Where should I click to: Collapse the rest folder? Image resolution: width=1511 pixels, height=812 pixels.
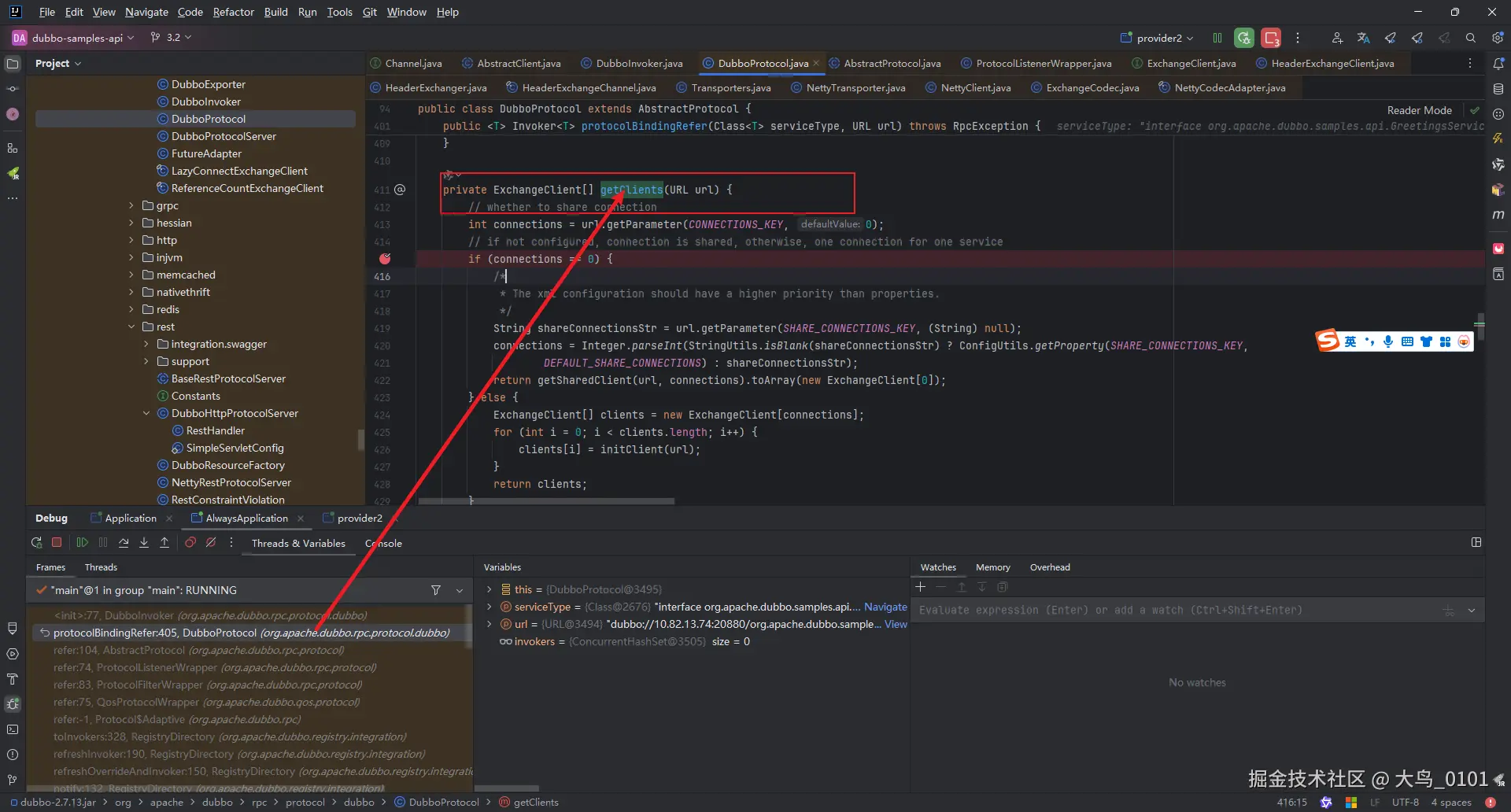click(x=131, y=327)
